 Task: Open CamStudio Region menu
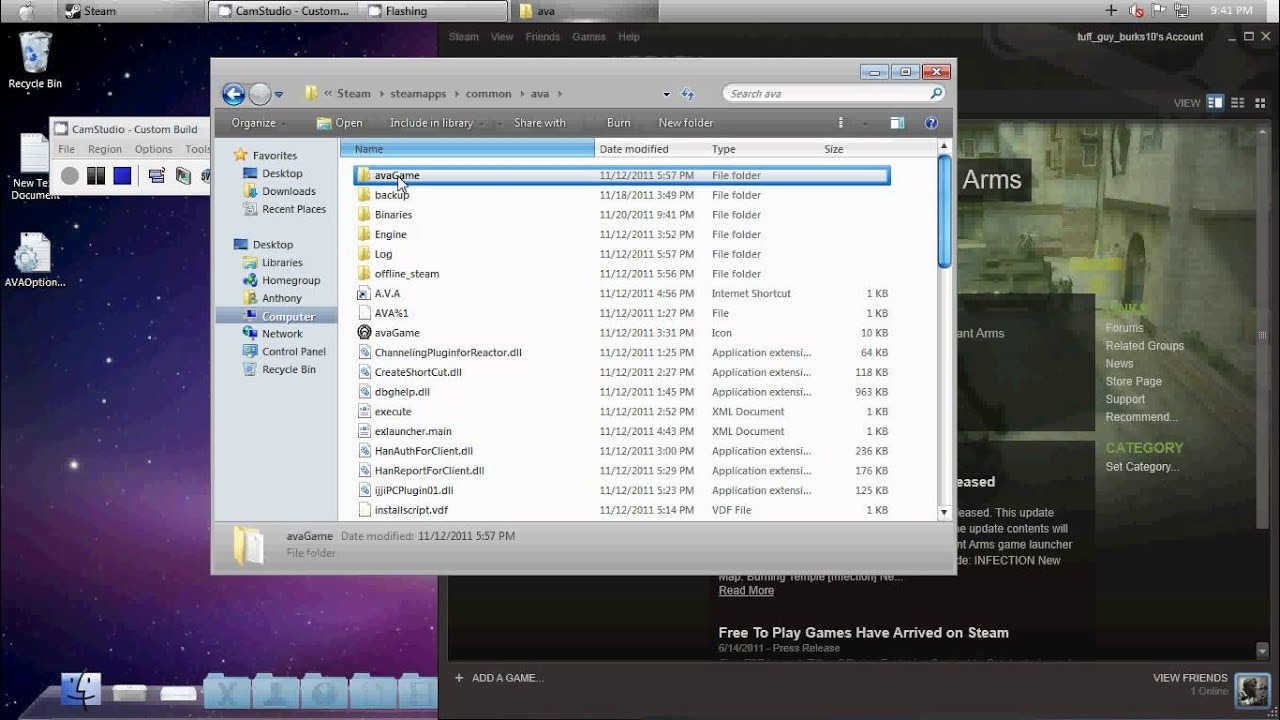click(104, 149)
